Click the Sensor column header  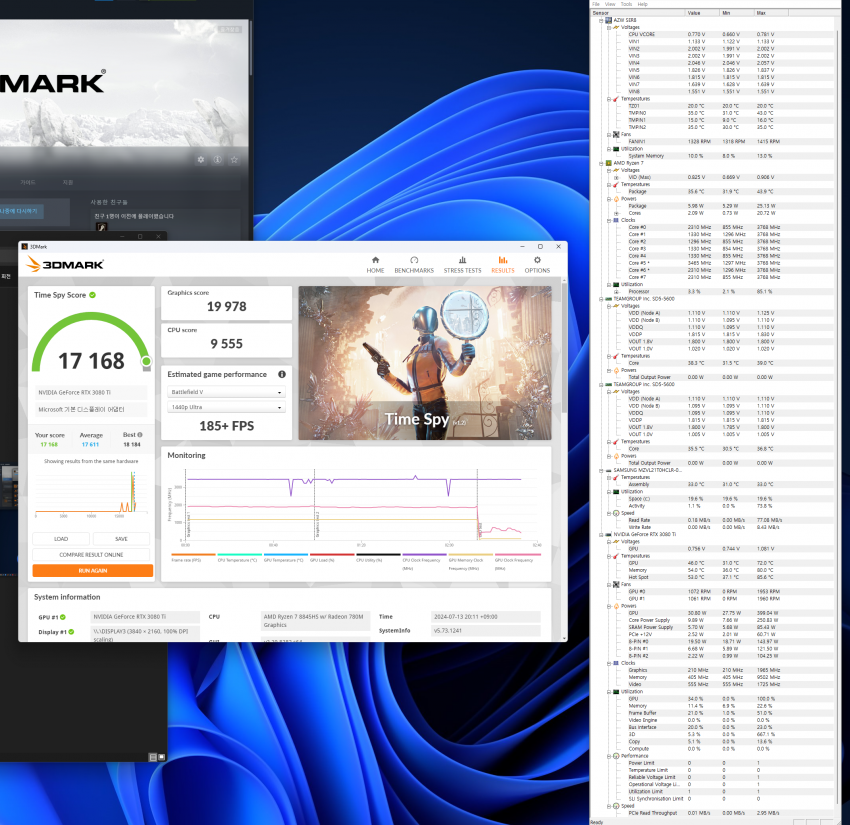637,13
